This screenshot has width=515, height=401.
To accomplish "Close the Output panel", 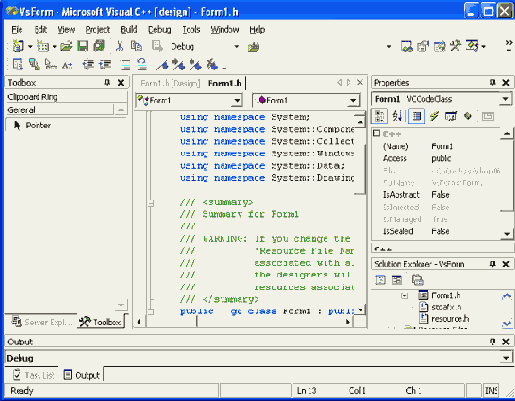I will coord(506,341).
